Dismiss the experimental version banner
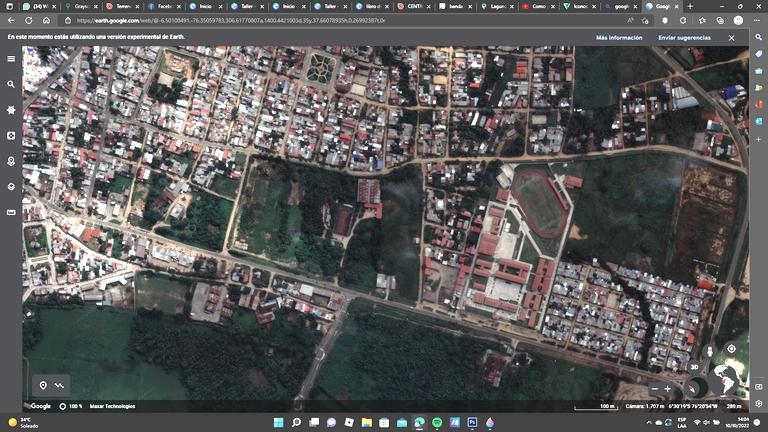The height and width of the screenshot is (432, 768). (731, 37)
